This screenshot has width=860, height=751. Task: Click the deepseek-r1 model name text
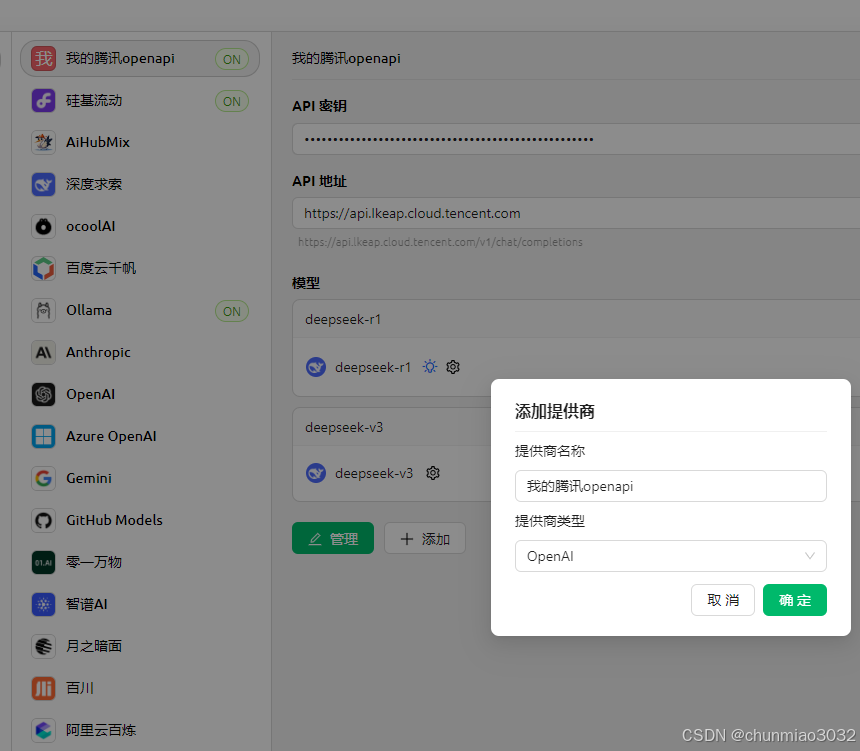373,367
